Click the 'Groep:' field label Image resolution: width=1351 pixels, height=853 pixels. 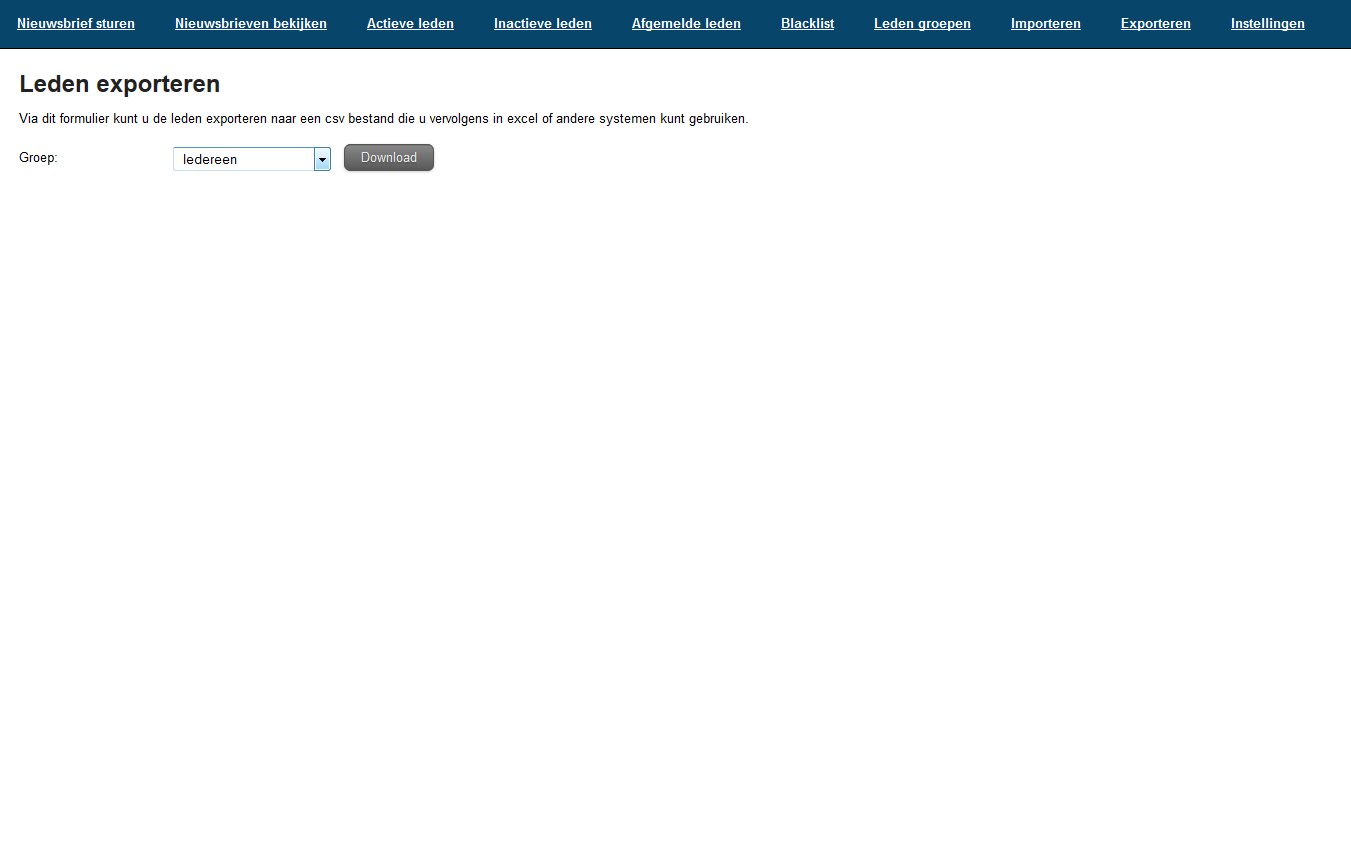[x=38, y=157]
